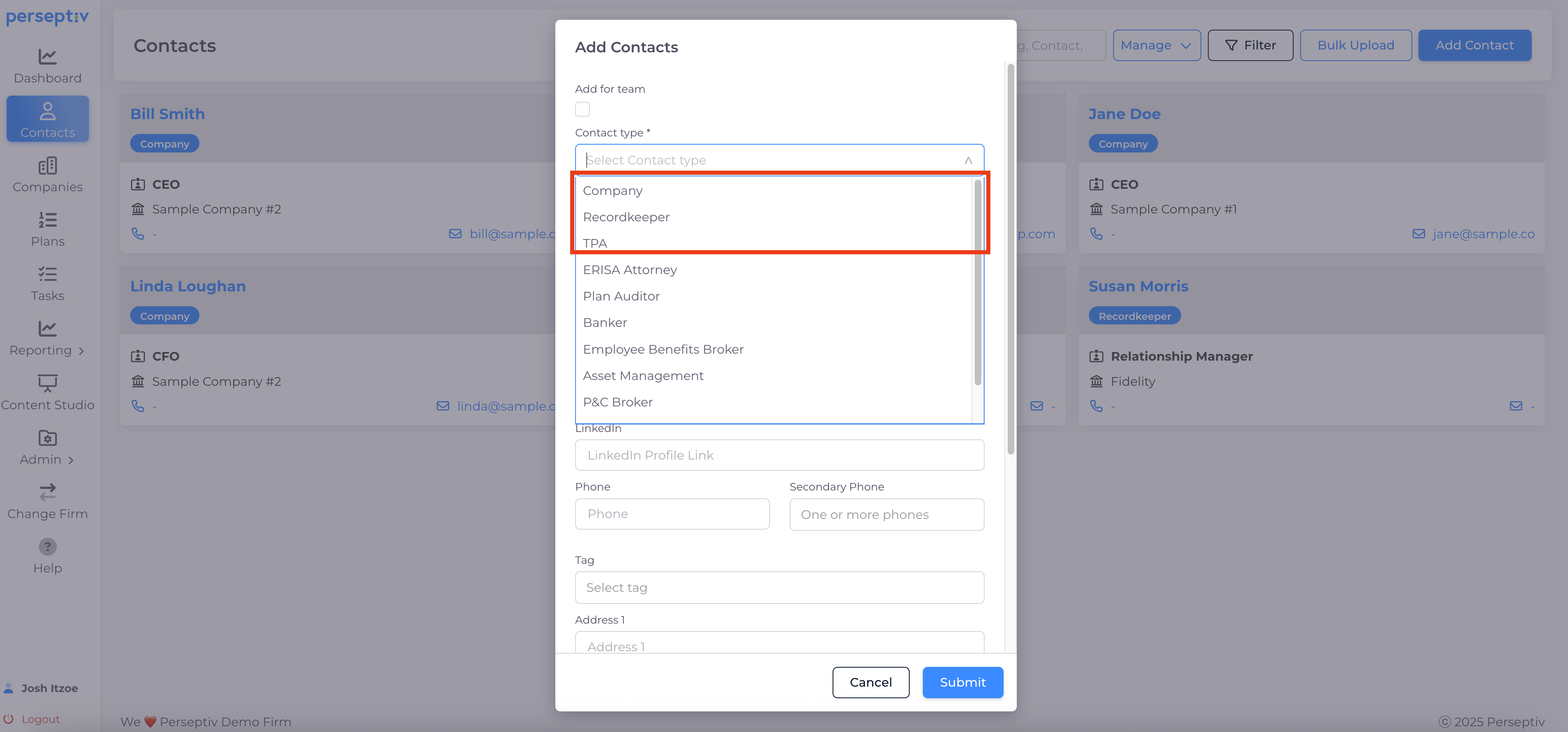This screenshot has width=1568, height=732.
Task: Expand the Admin submenu chevron
Action: coord(71,460)
